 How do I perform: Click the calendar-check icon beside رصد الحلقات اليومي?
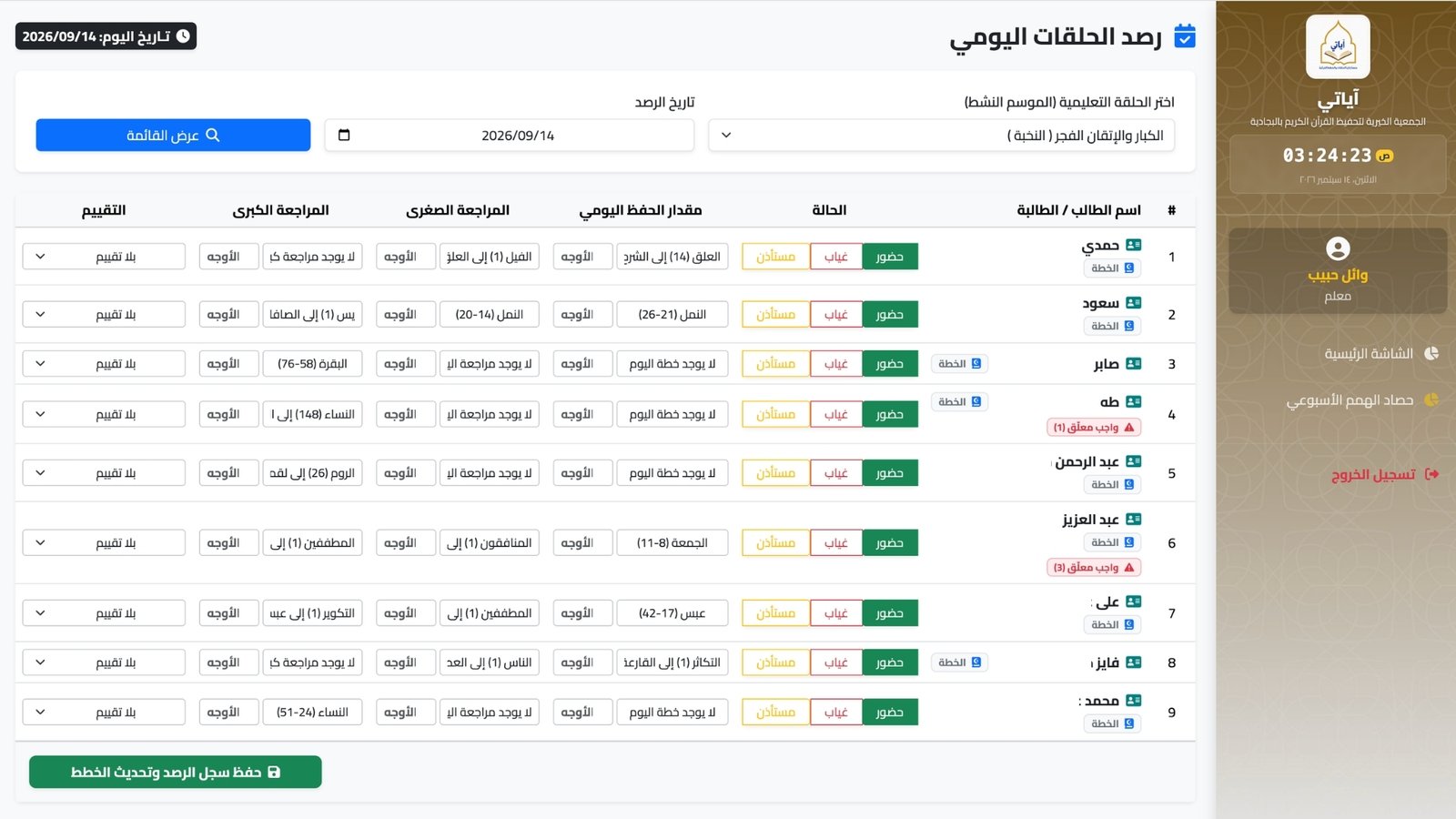tap(1185, 36)
